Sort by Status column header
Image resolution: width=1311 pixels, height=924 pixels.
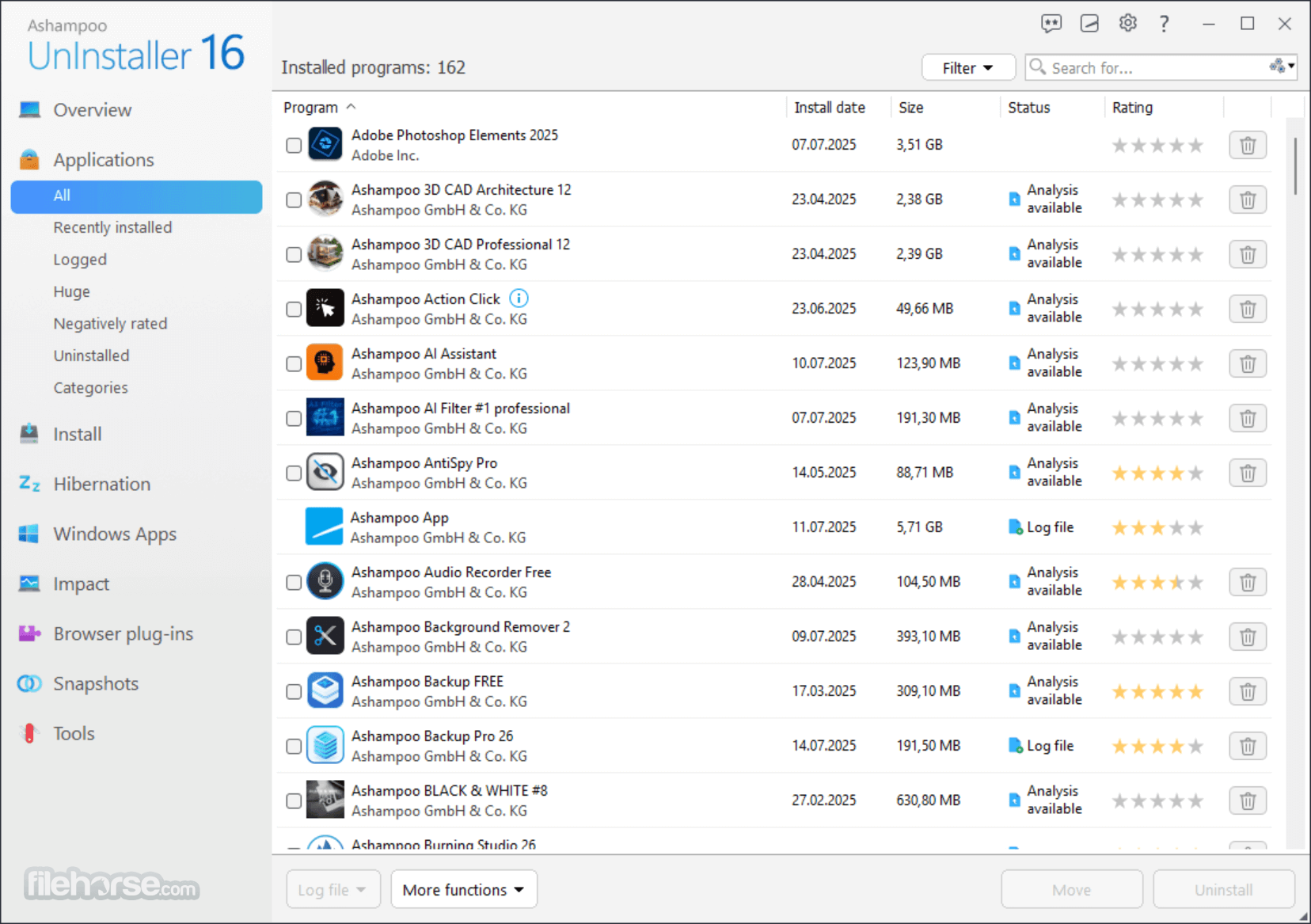coord(1029,107)
